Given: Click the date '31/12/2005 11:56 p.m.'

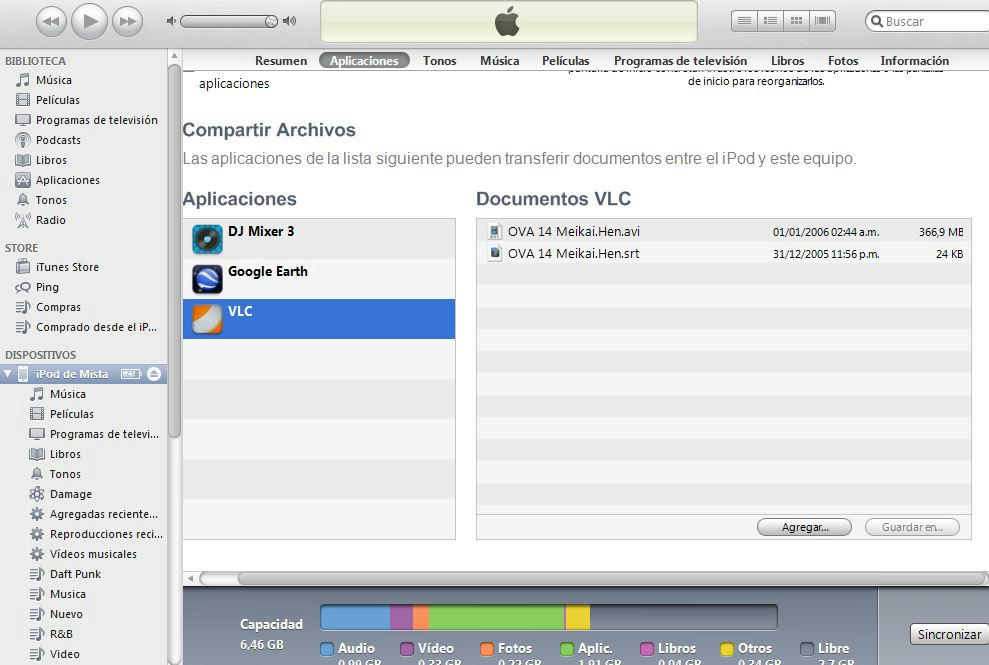Looking at the screenshot, I should pyautogui.click(x=826, y=254).
